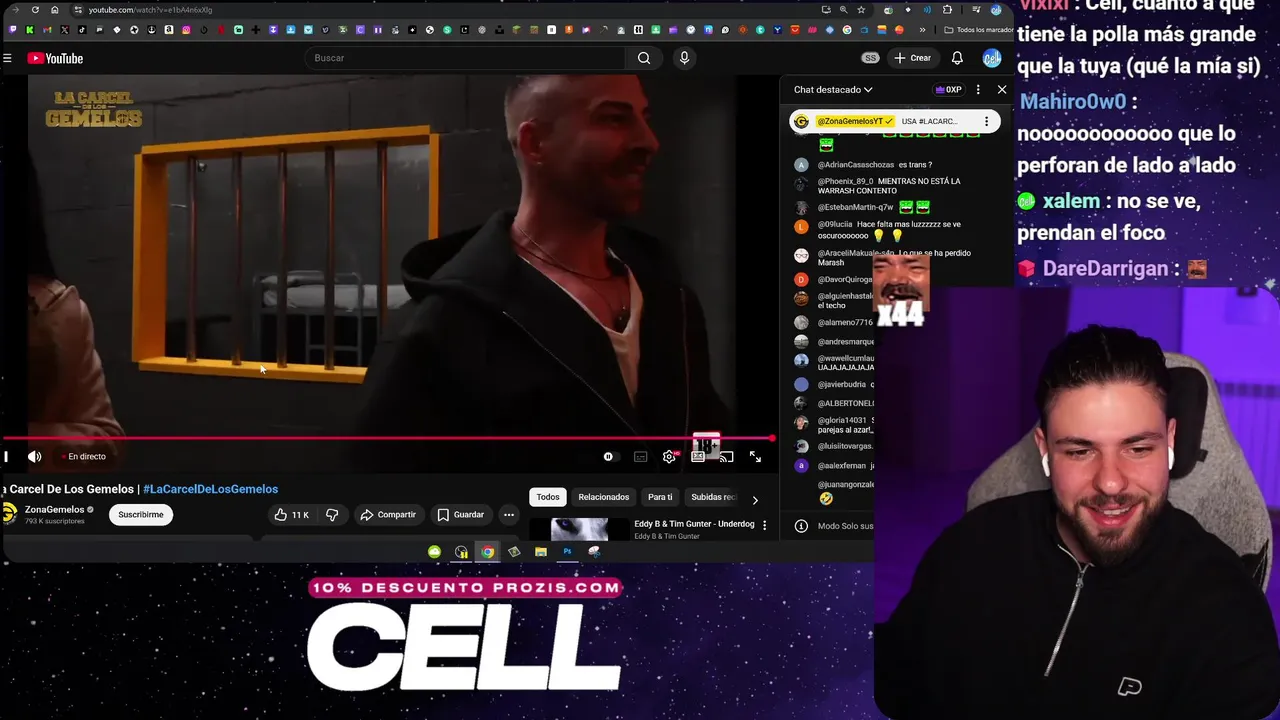Open ZonaGemelos channel name

54,510
